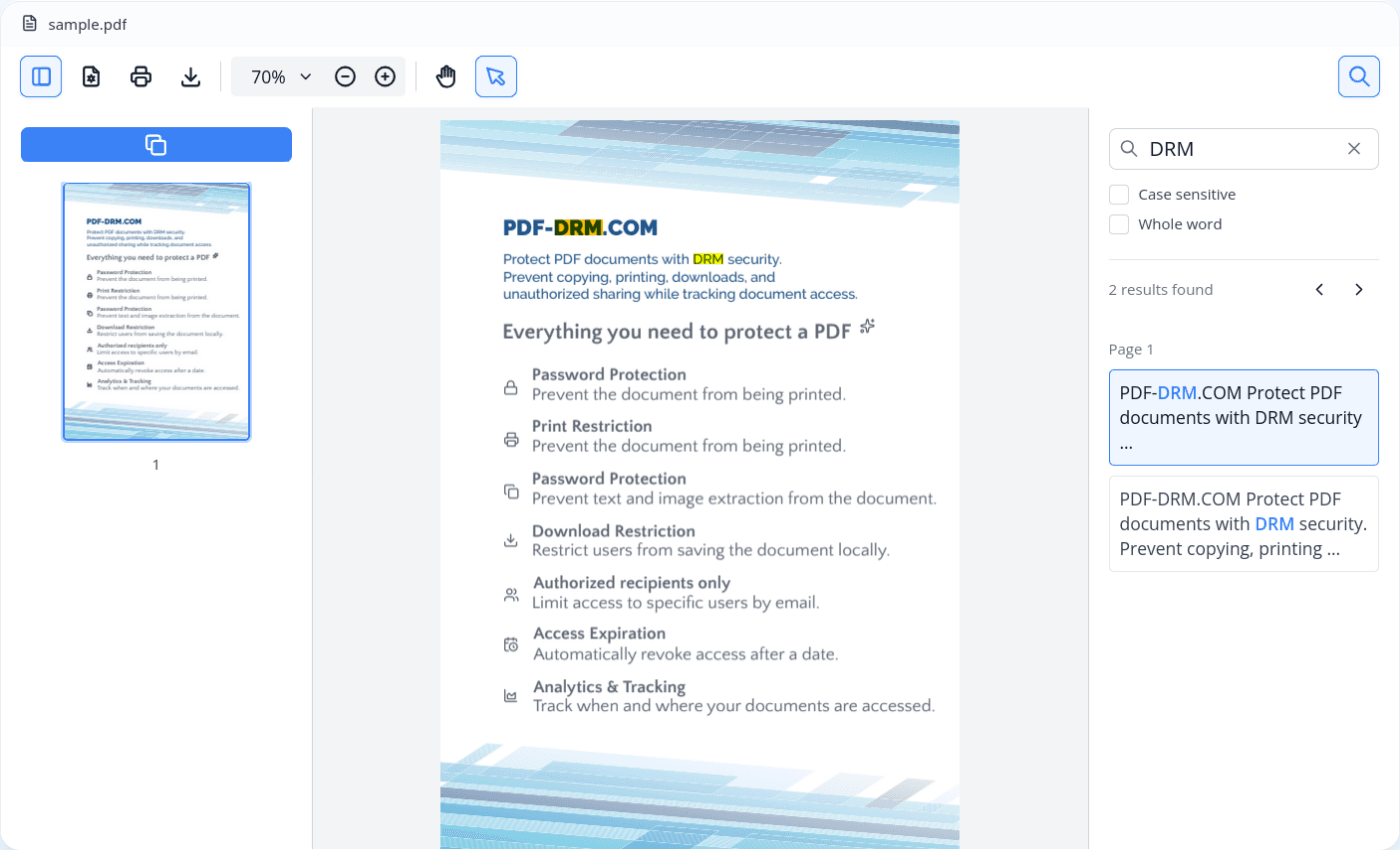Click the blue copy pages button in the sidebar

(x=156, y=145)
